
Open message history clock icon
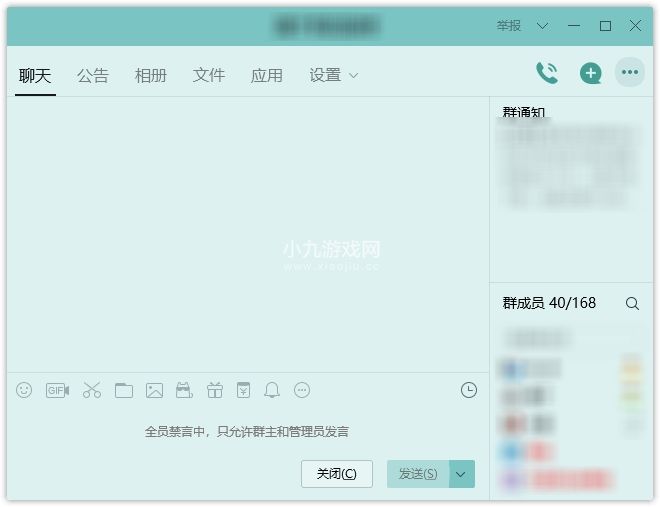click(x=468, y=390)
